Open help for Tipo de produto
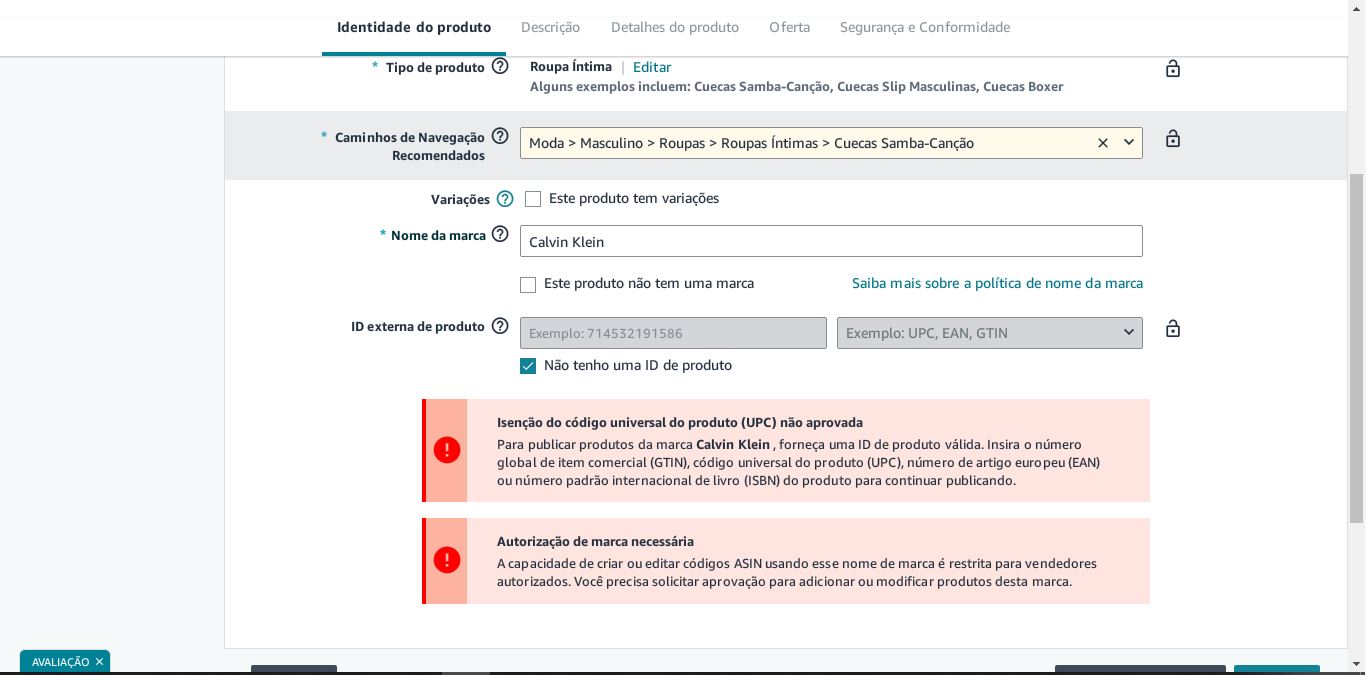This screenshot has width=1366, height=675. click(500, 67)
